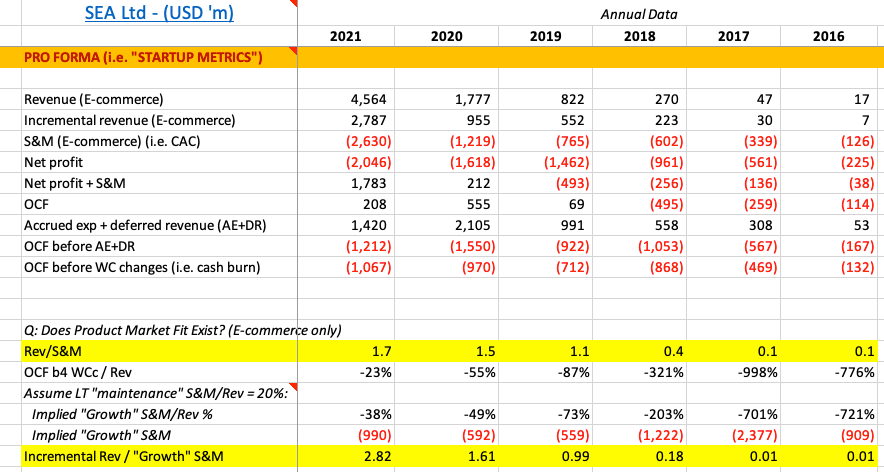Click 2021 Net profit + S&M 1,783
The width and height of the screenshot is (884, 472).
click(368, 184)
